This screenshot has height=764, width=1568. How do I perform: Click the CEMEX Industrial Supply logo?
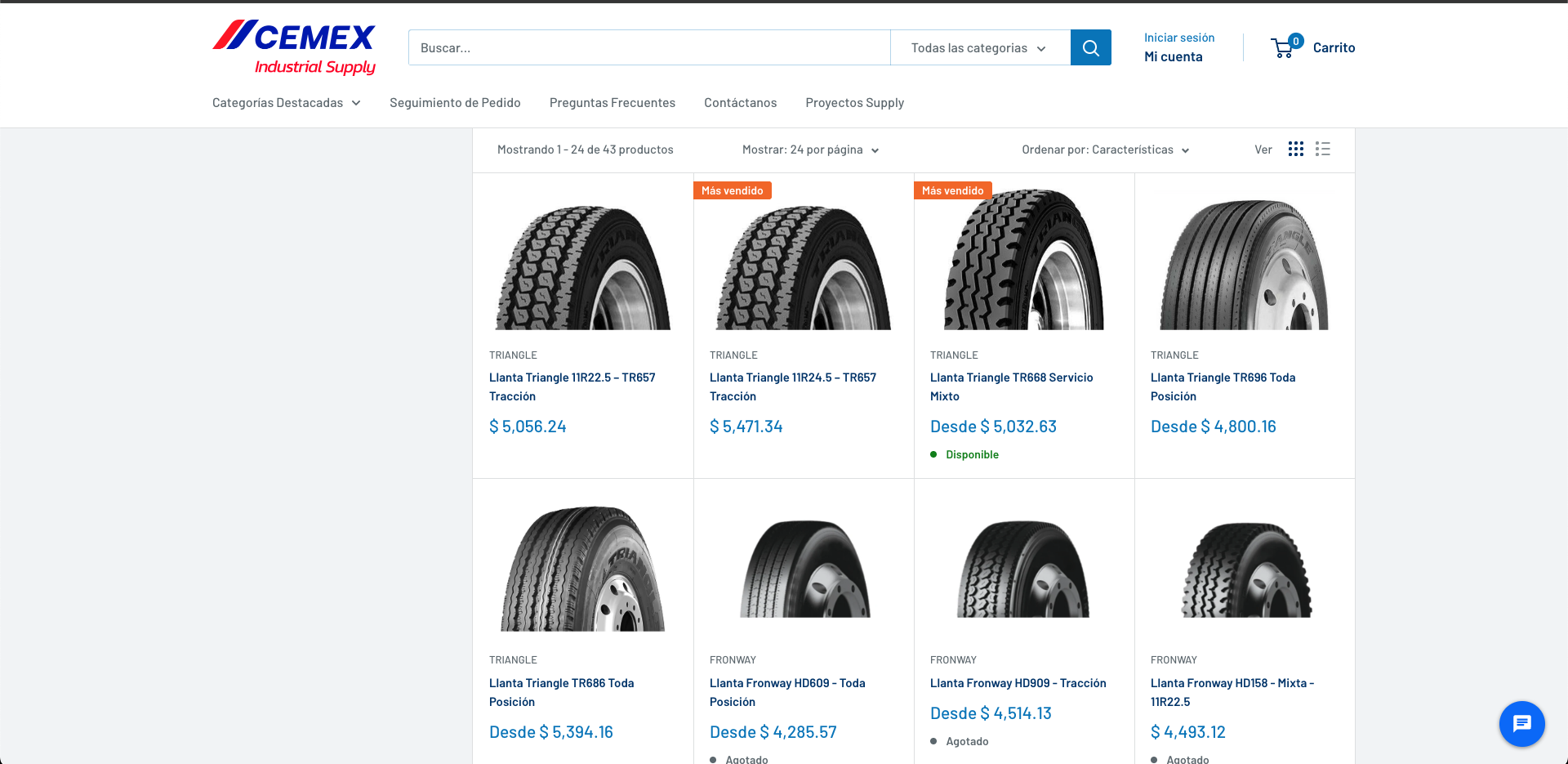coord(294,47)
